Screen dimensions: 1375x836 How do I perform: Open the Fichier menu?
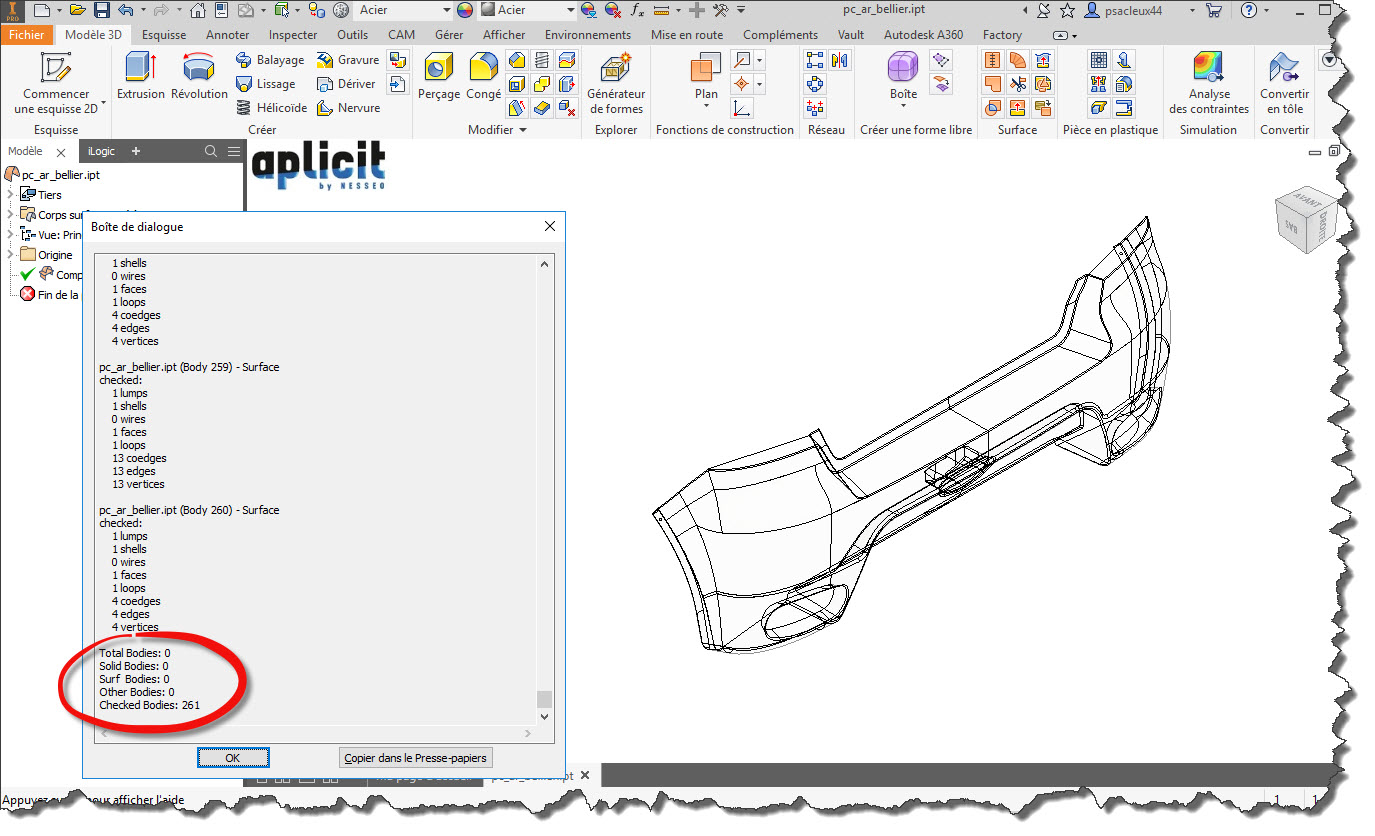pos(26,35)
